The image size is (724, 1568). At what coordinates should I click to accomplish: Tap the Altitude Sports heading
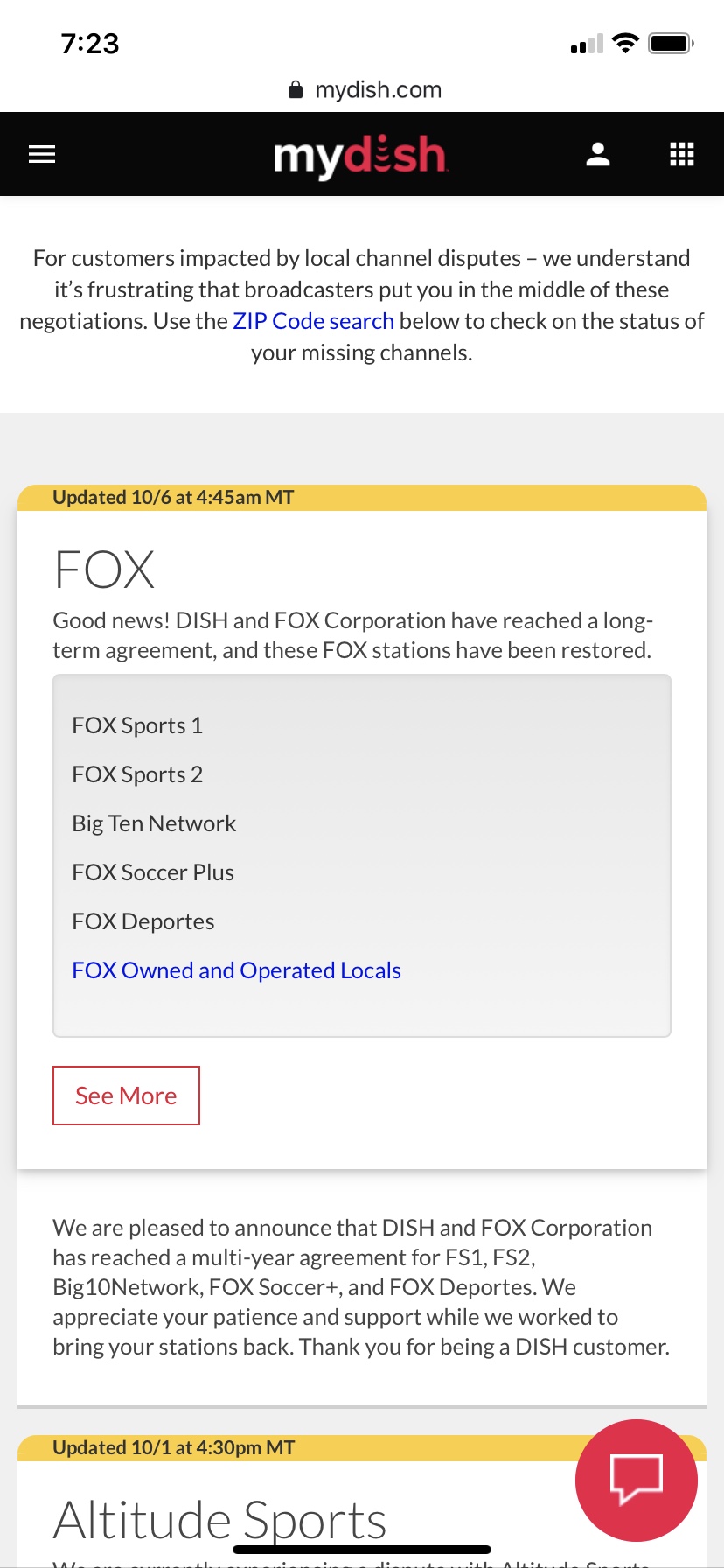point(219,1520)
